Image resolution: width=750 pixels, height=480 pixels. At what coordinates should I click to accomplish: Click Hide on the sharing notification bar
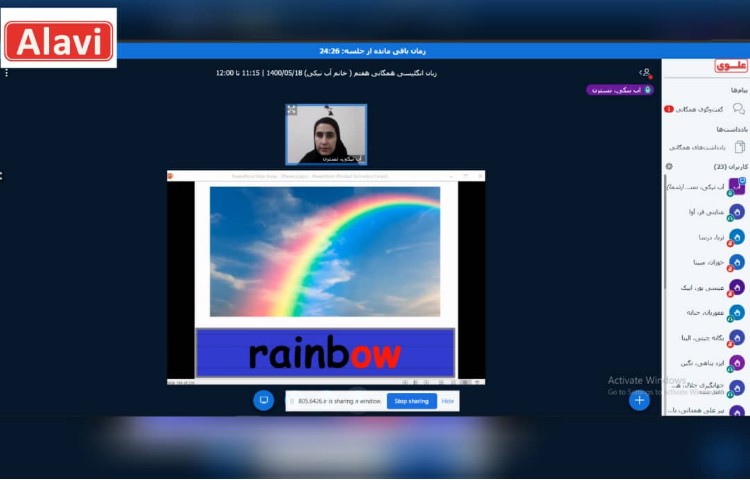click(x=448, y=401)
